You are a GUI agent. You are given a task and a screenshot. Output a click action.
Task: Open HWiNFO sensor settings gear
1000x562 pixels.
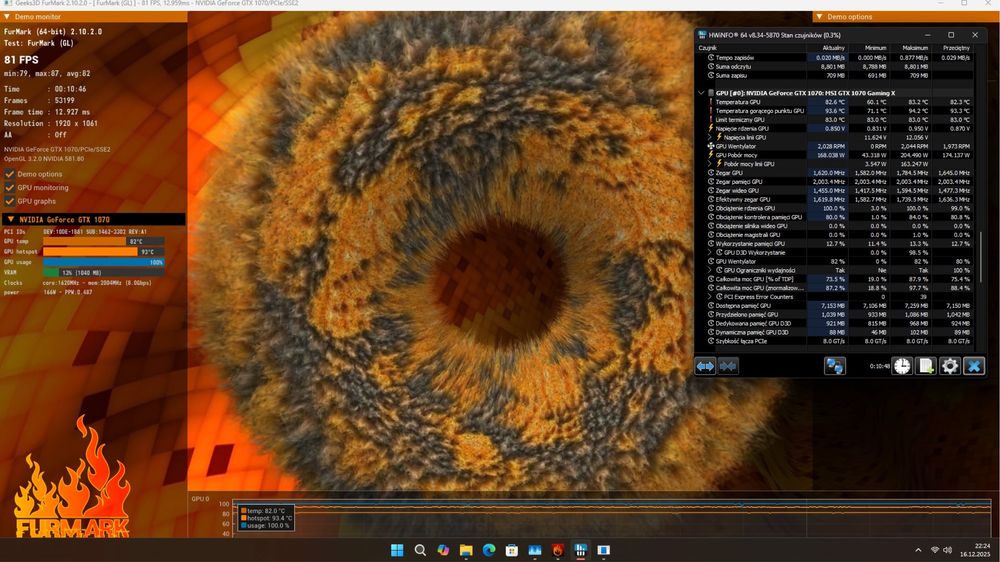[x=950, y=366]
